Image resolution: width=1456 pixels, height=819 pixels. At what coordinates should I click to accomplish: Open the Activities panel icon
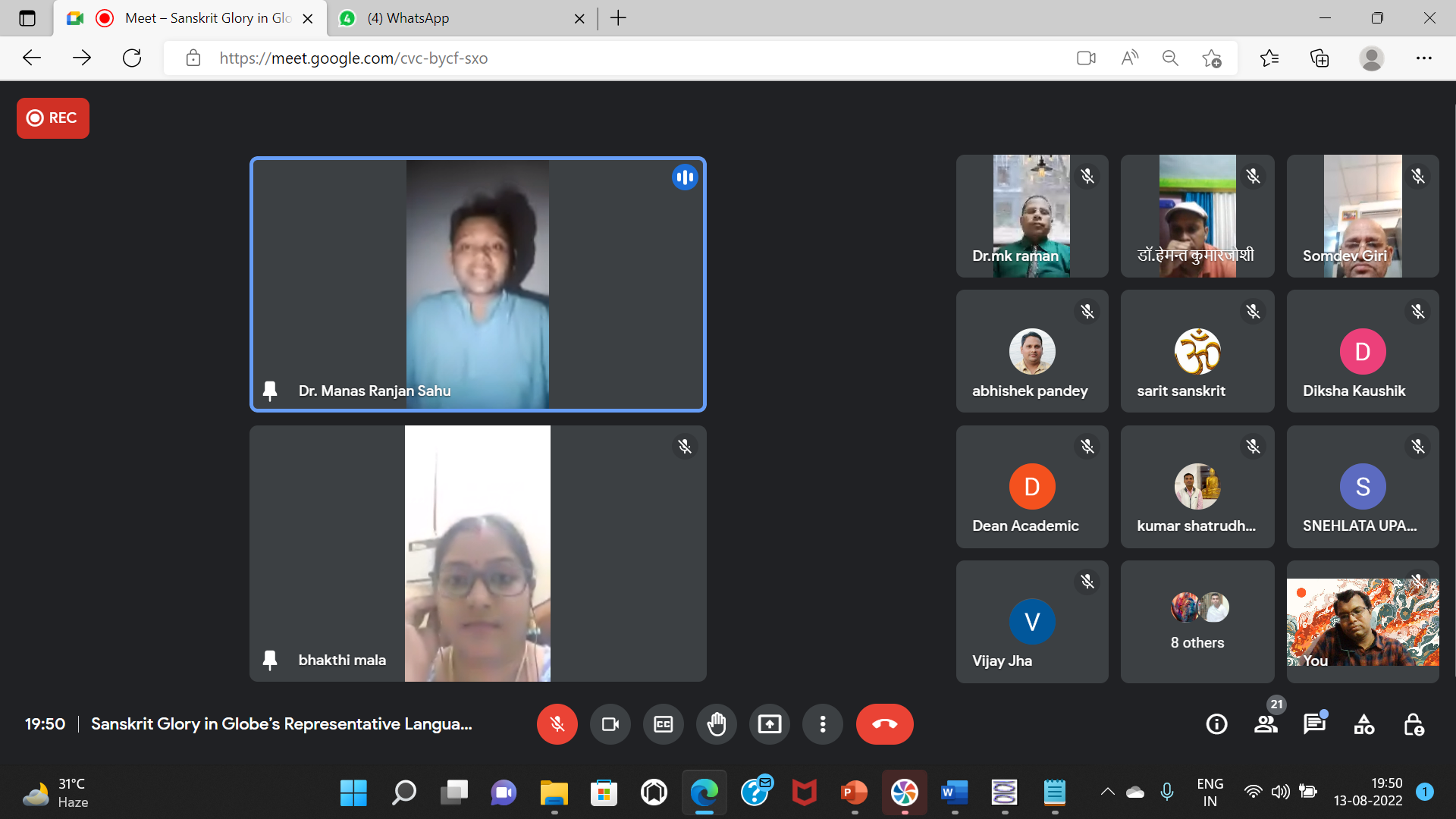point(1363,724)
